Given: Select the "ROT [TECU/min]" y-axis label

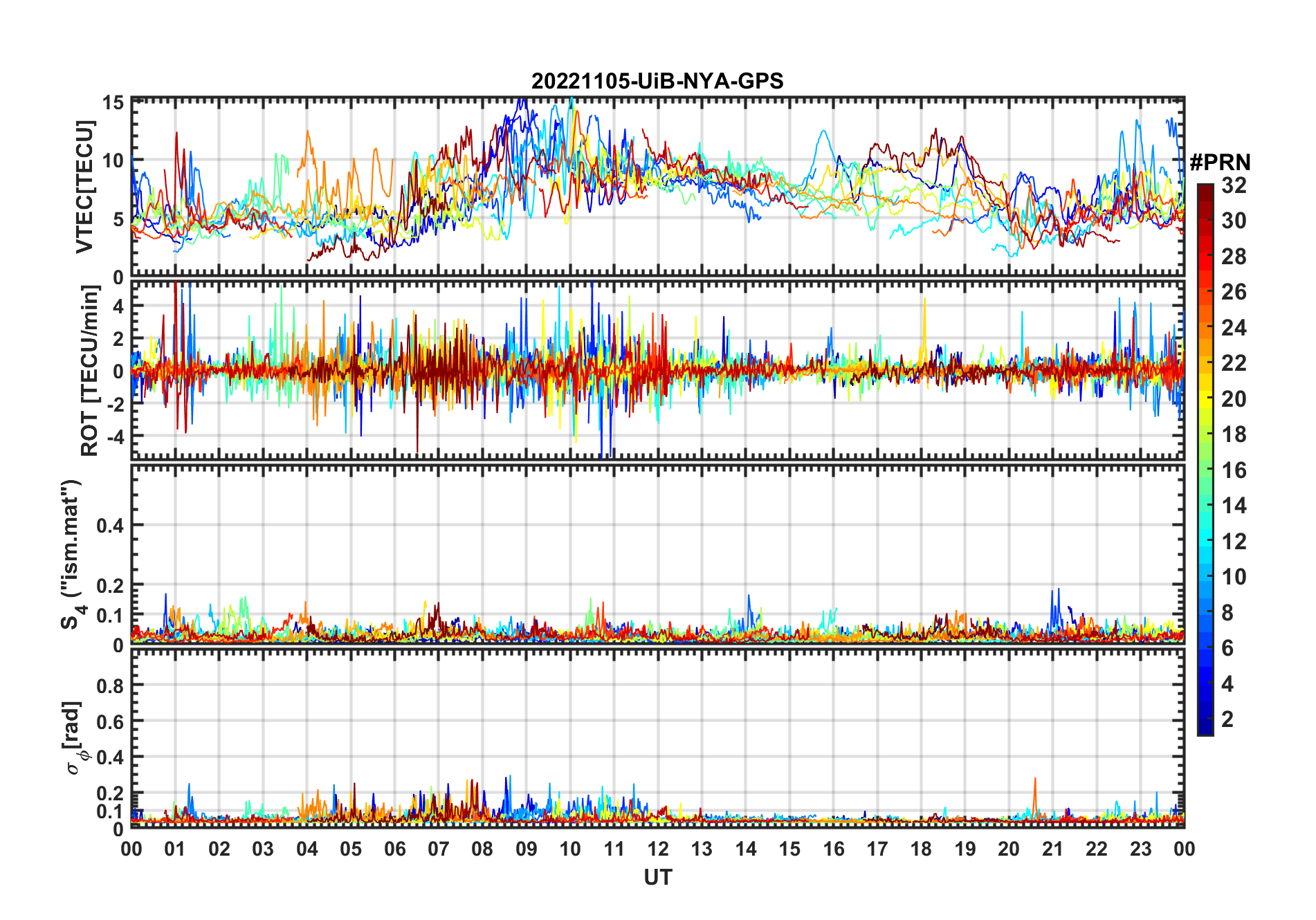Looking at the screenshot, I should pos(89,371).
